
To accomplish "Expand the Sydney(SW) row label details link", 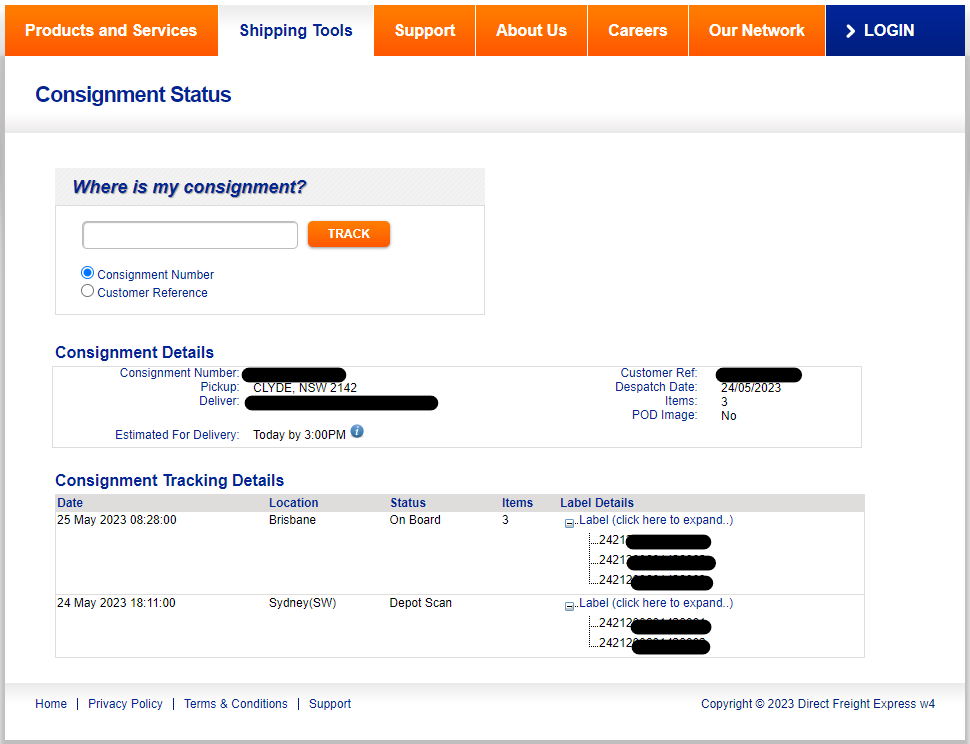I will coord(656,603).
